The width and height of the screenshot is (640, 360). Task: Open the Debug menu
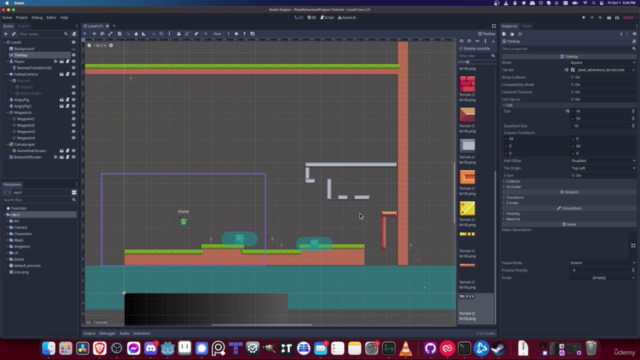37,18
